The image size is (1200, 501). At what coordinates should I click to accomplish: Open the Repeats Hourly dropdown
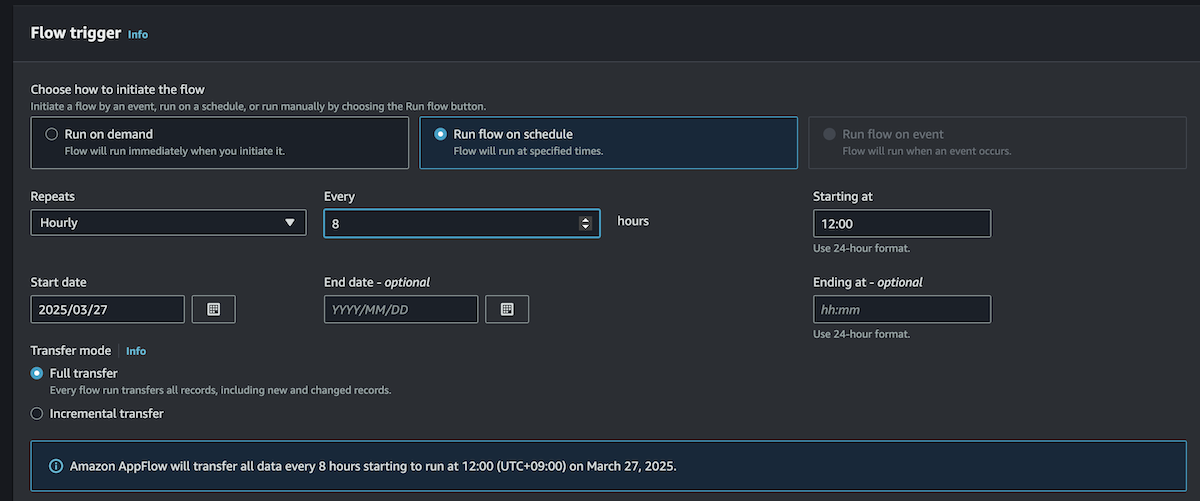tap(168, 223)
